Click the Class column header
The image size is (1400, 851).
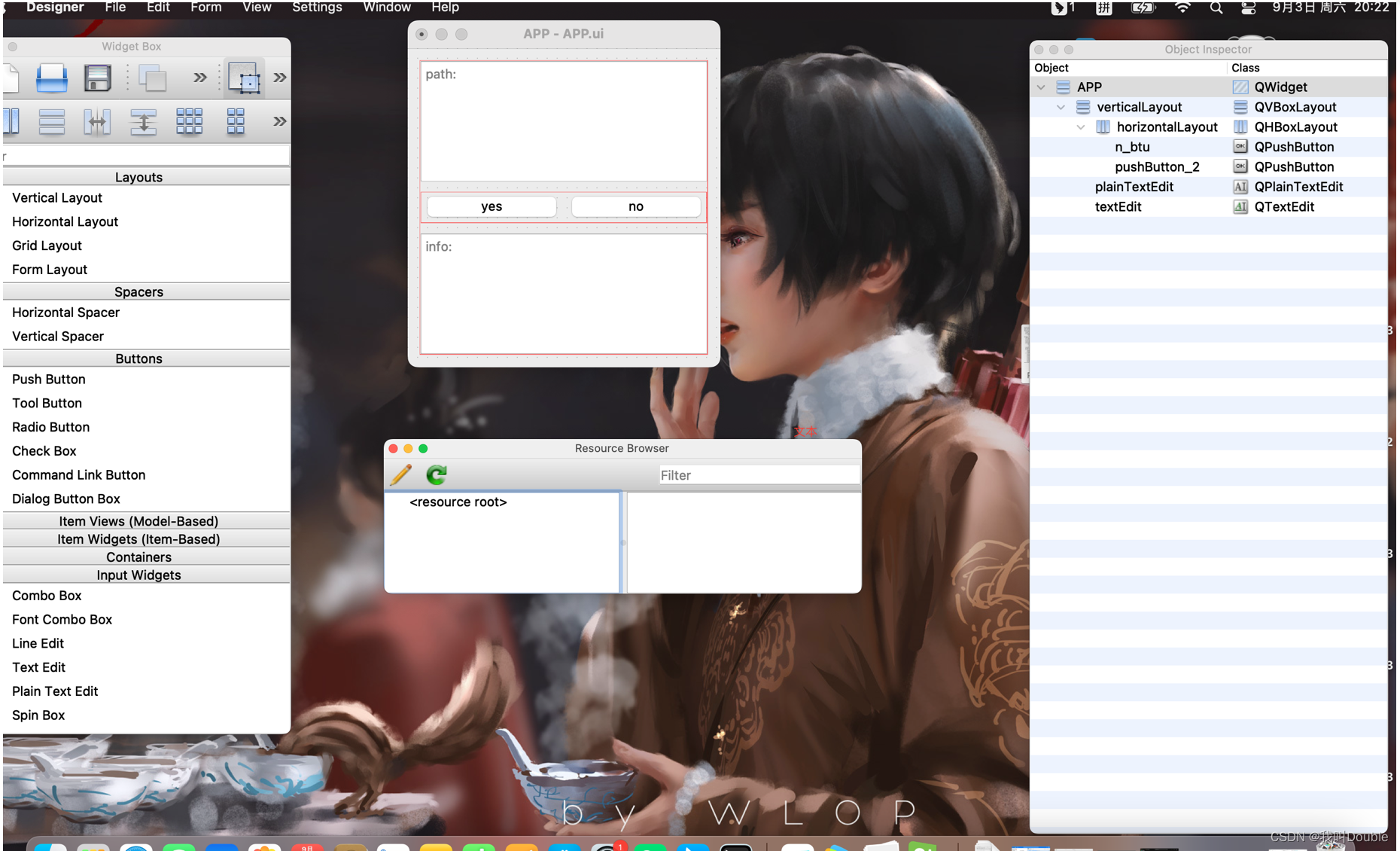(1307, 68)
